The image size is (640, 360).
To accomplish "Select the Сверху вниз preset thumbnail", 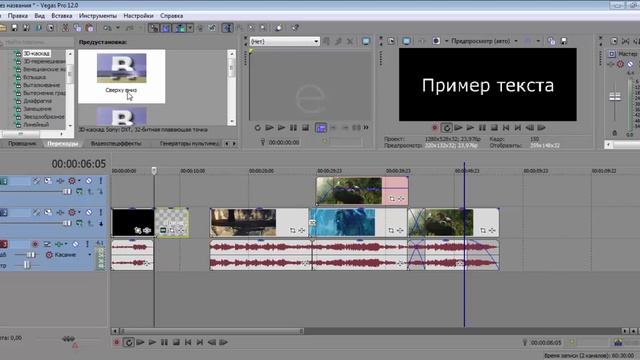I will point(121,76).
